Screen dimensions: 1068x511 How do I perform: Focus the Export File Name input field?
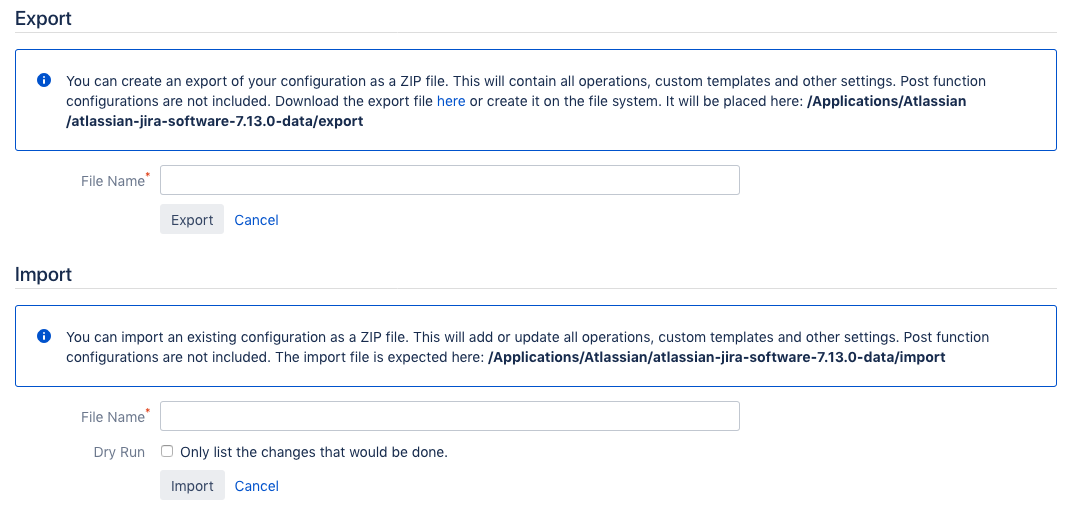[450, 180]
